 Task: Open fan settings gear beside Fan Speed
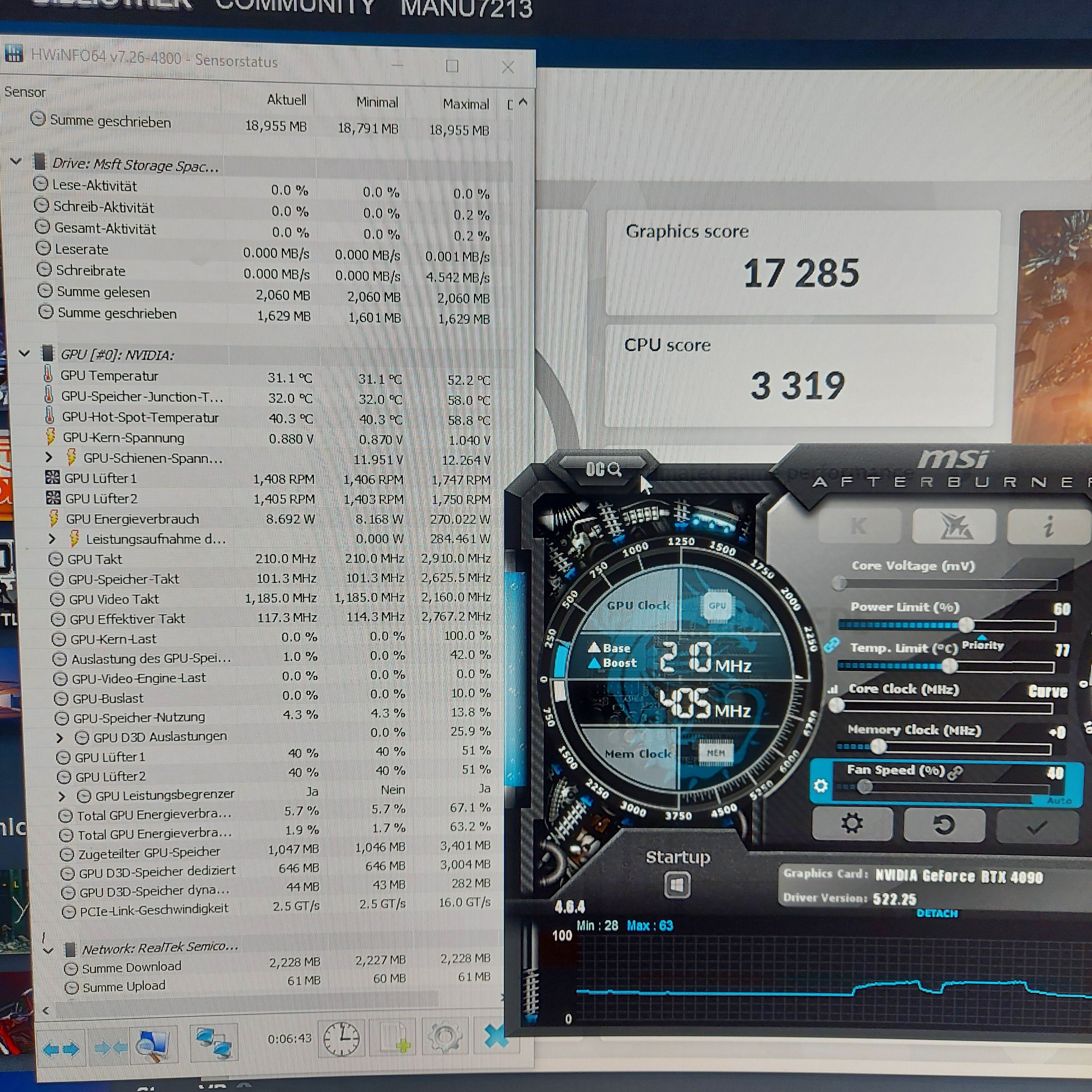coord(821,786)
